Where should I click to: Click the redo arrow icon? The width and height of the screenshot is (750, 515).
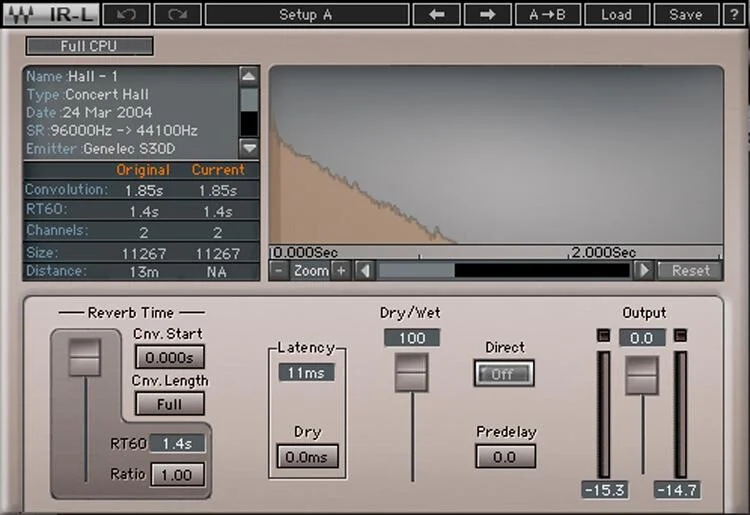pyautogui.click(x=177, y=14)
